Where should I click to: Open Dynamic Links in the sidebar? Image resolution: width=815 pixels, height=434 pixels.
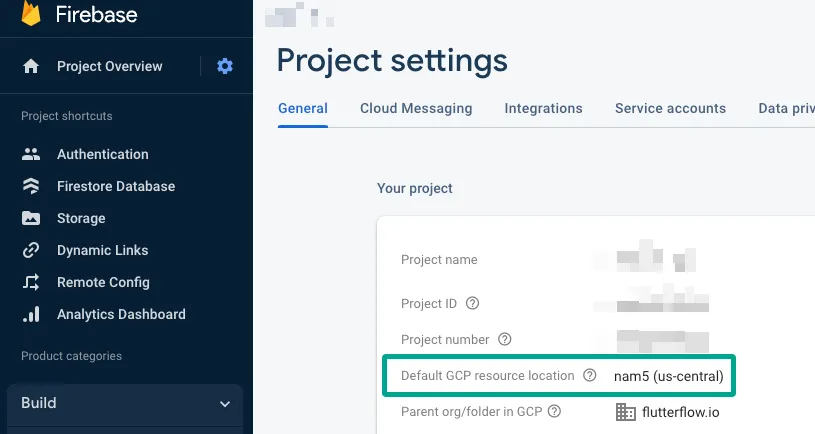(x=102, y=250)
